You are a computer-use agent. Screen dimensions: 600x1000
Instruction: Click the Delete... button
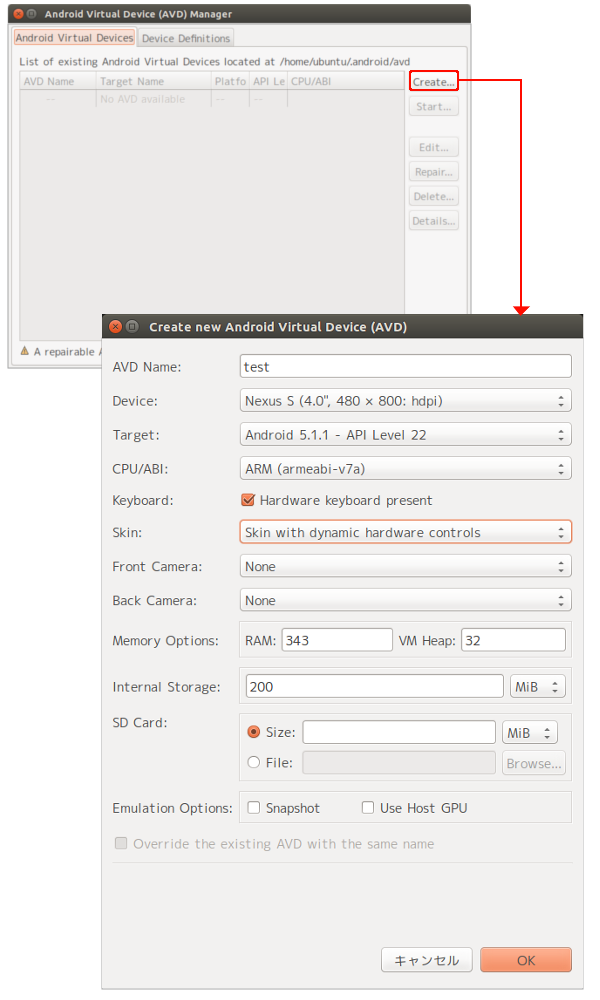[x=434, y=196]
